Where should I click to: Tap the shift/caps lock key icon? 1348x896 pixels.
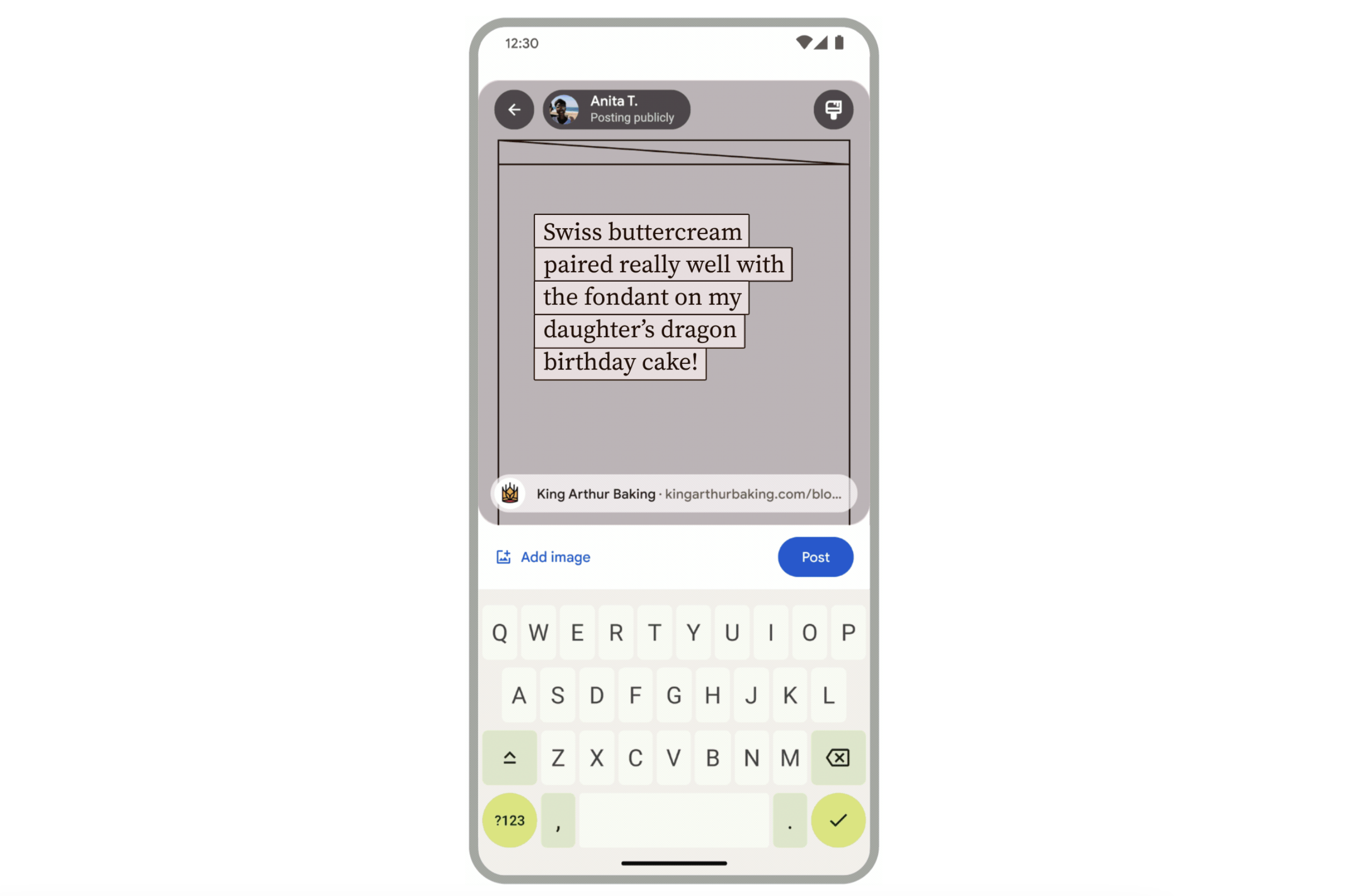(512, 758)
